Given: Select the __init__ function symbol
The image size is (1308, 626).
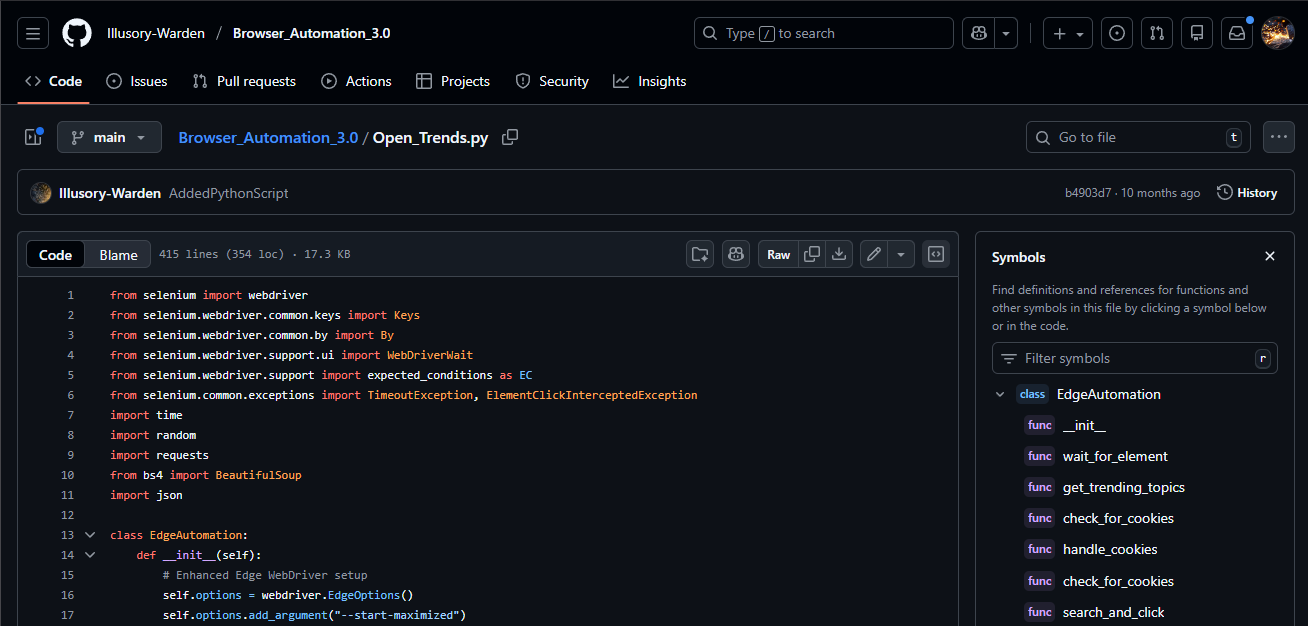Looking at the screenshot, I should pos(1084,425).
